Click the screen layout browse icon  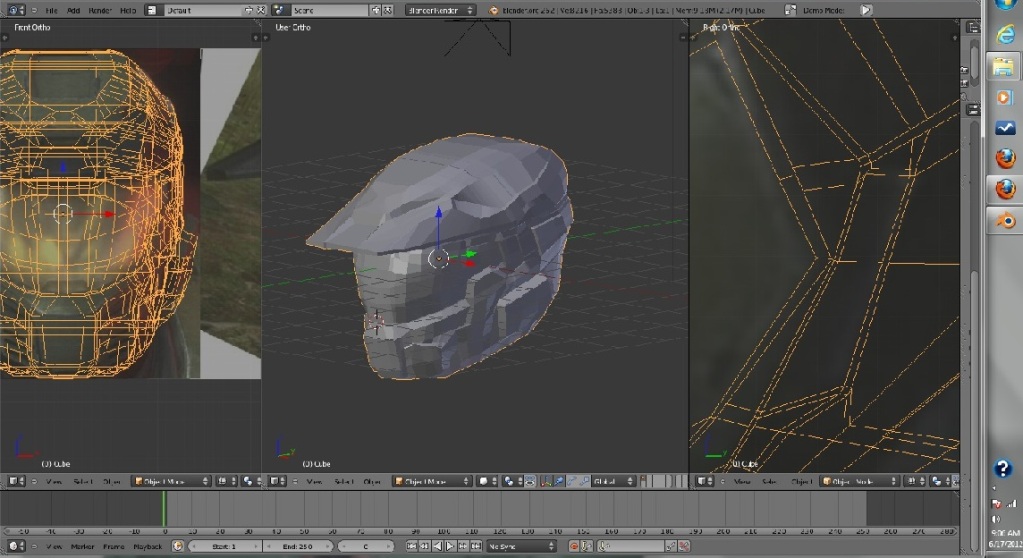[152, 10]
